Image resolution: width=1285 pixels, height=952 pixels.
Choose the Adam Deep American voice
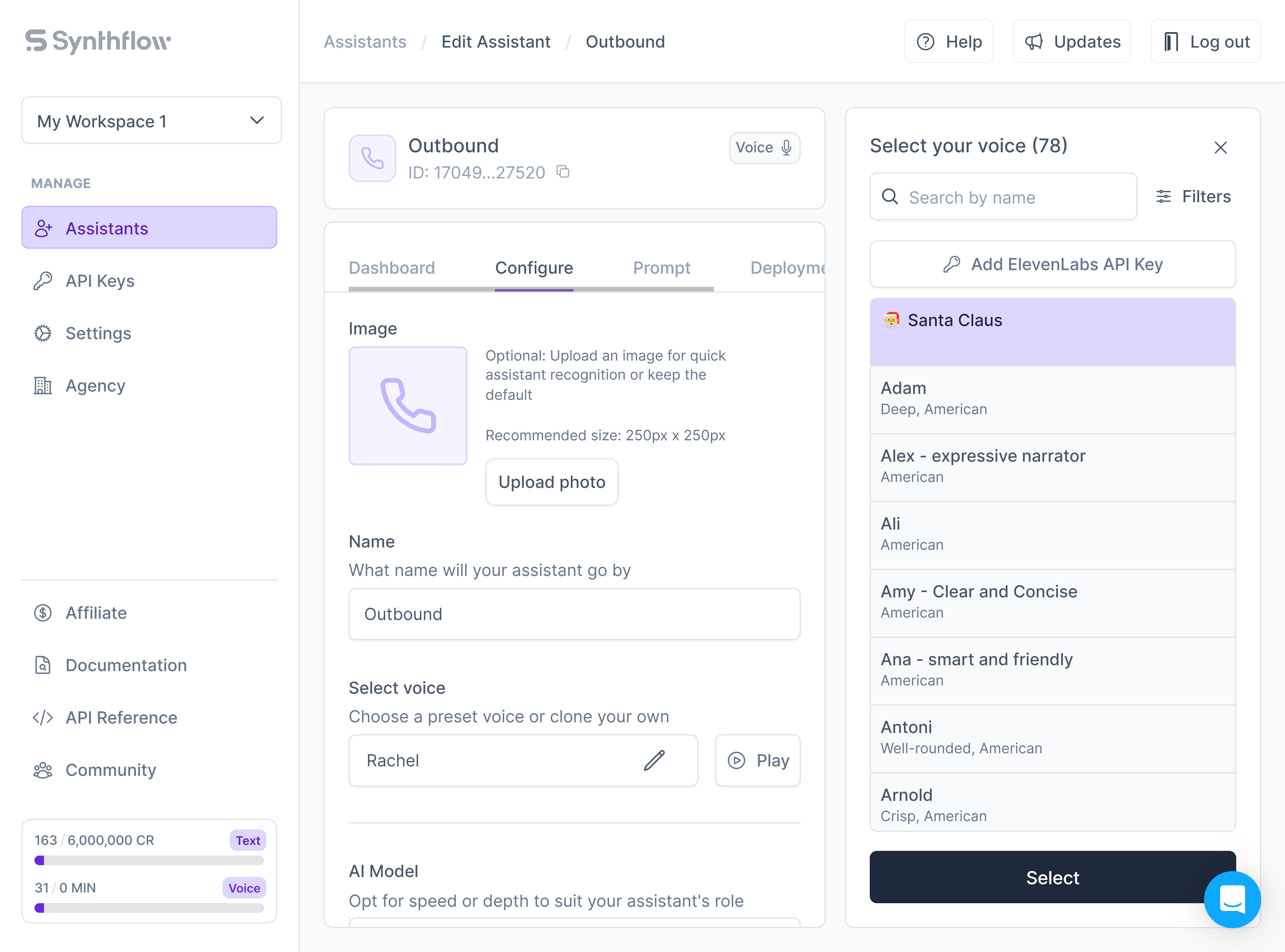pyautogui.click(x=1051, y=398)
